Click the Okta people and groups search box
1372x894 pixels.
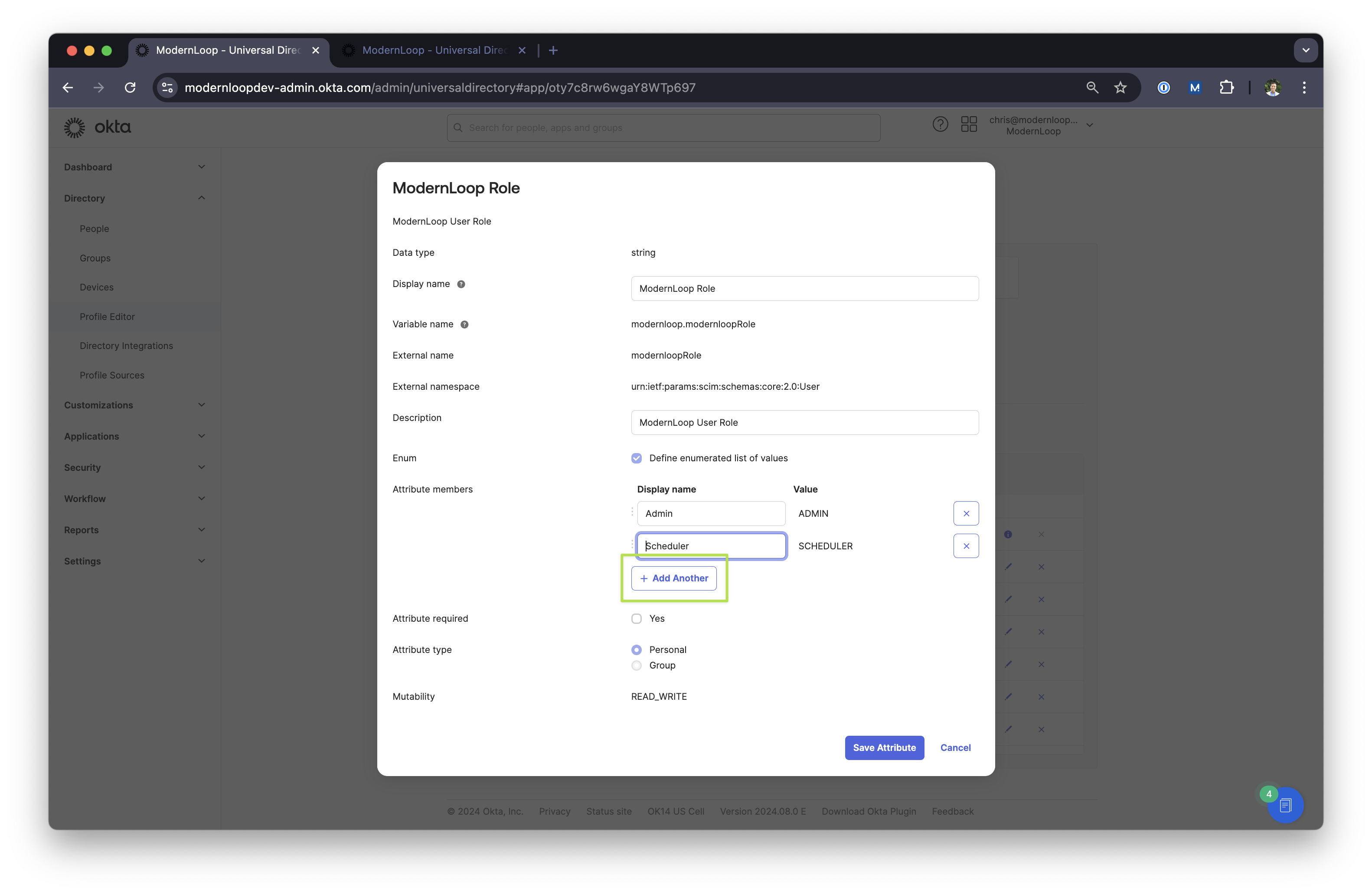pos(663,127)
